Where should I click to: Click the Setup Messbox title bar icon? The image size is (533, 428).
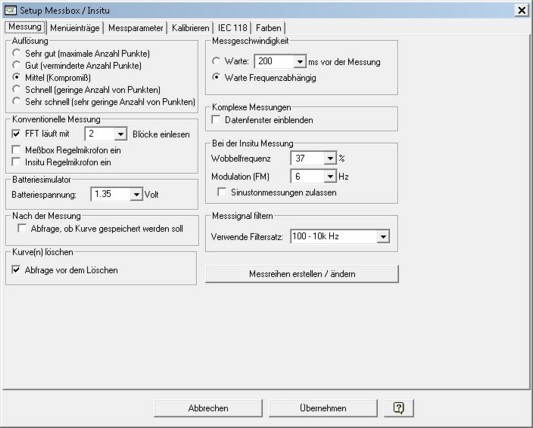[10, 10]
